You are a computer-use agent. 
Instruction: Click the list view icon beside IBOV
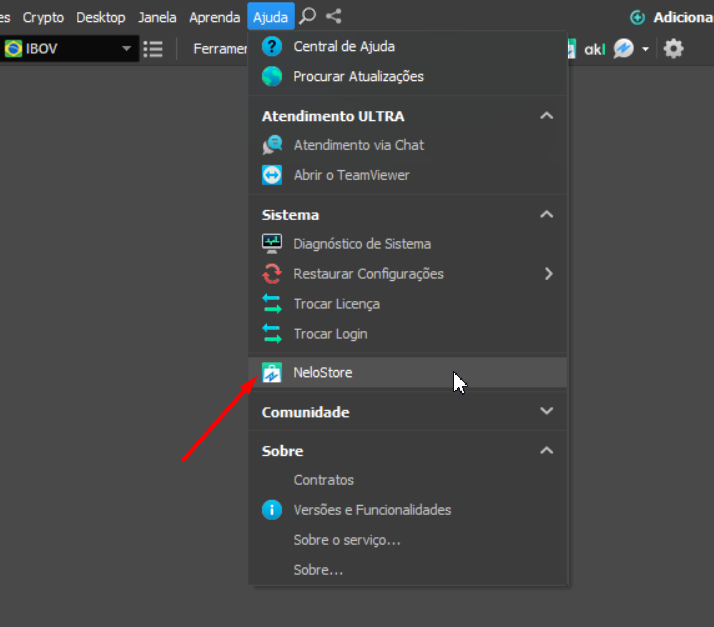[x=153, y=49]
